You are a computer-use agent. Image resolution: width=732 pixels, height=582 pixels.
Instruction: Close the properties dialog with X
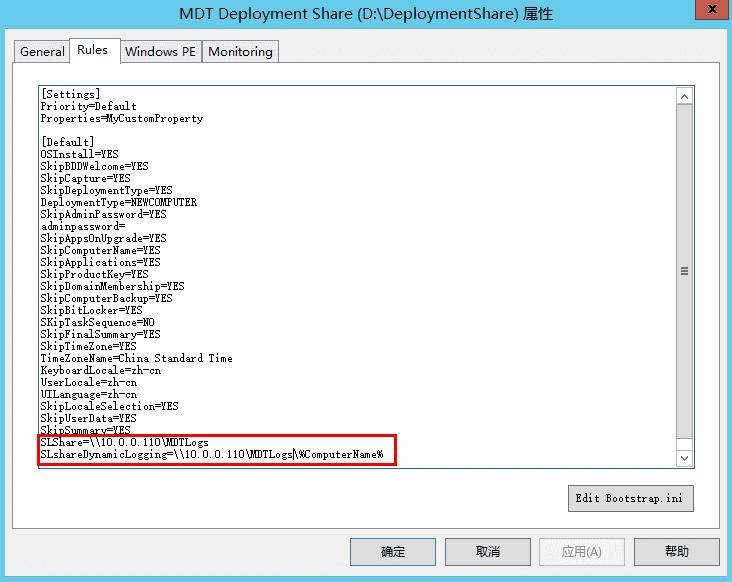point(712,9)
